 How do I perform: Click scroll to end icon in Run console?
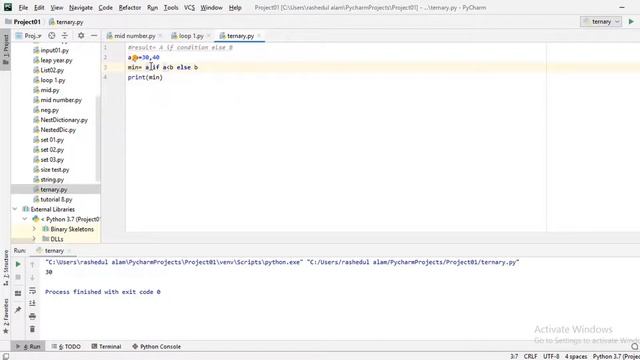tap(32, 303)
